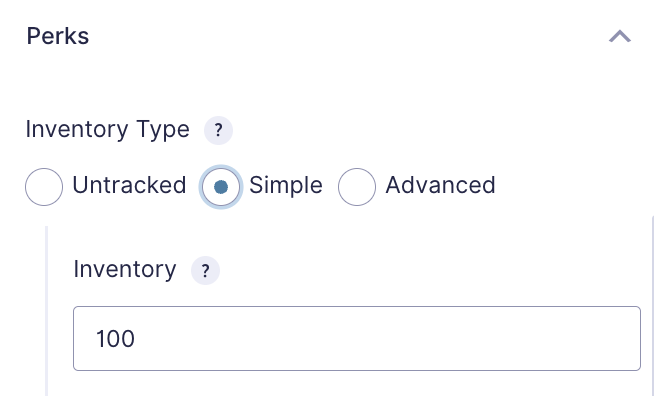Click question mark beside Inventory Type
This screenshot has height=396, width=654.
pyautogui.click(x=218, y=130)
